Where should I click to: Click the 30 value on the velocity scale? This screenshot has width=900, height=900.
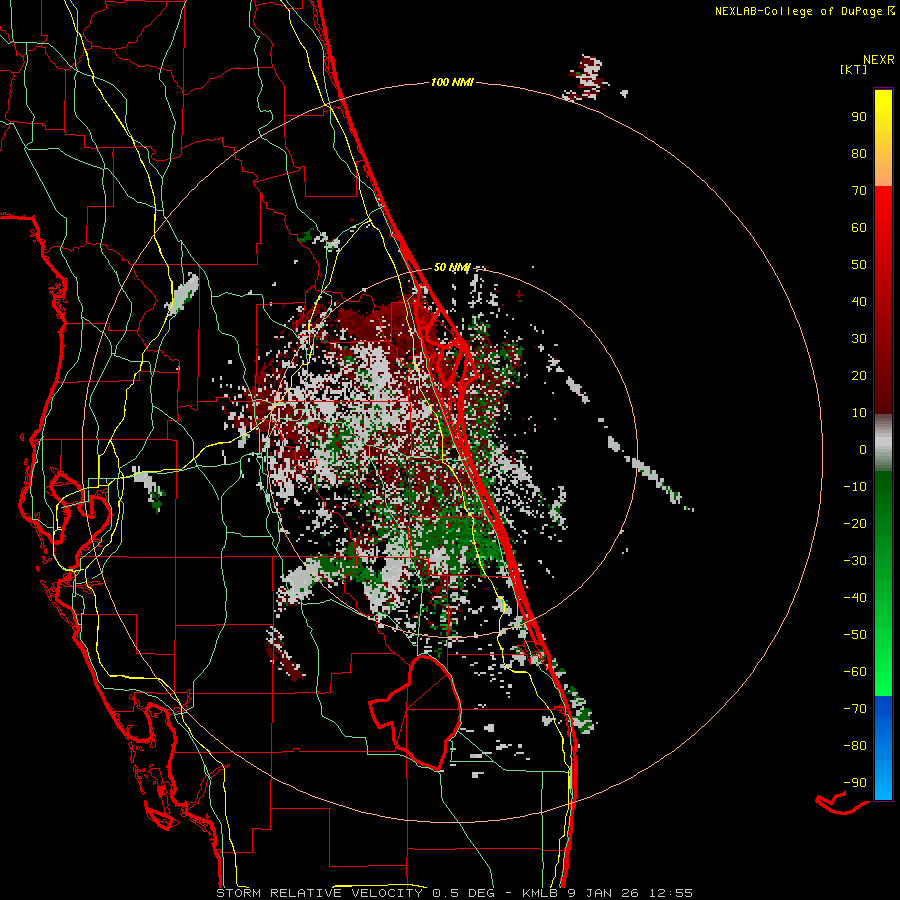coord(859,339)
